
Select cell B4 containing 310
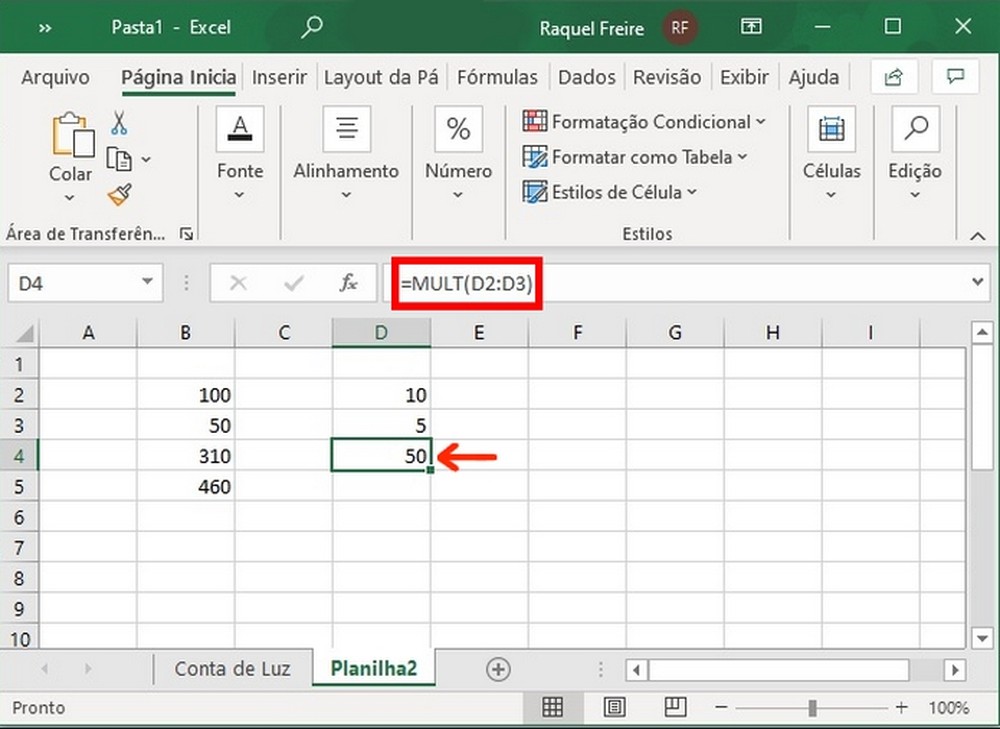point(186,456)
